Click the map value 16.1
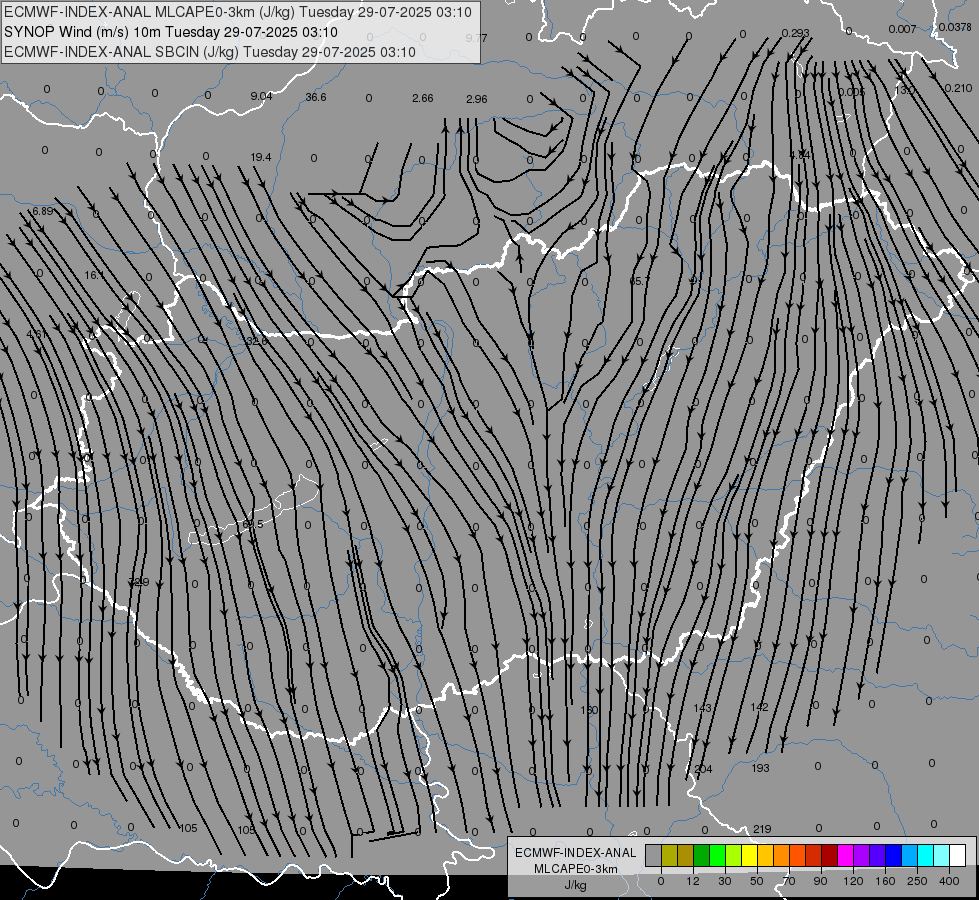The image size is (979, 900). (95, 275)
